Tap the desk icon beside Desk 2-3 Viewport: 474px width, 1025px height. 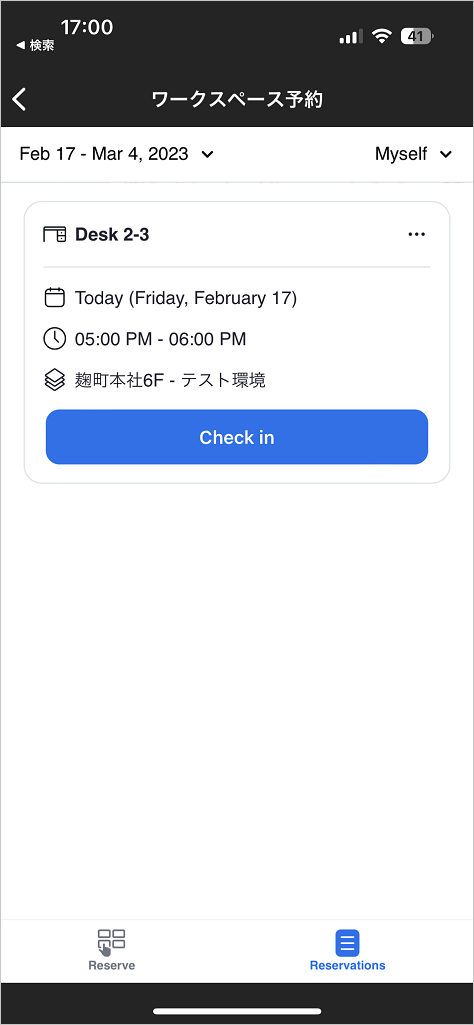(x=54, y=234)
